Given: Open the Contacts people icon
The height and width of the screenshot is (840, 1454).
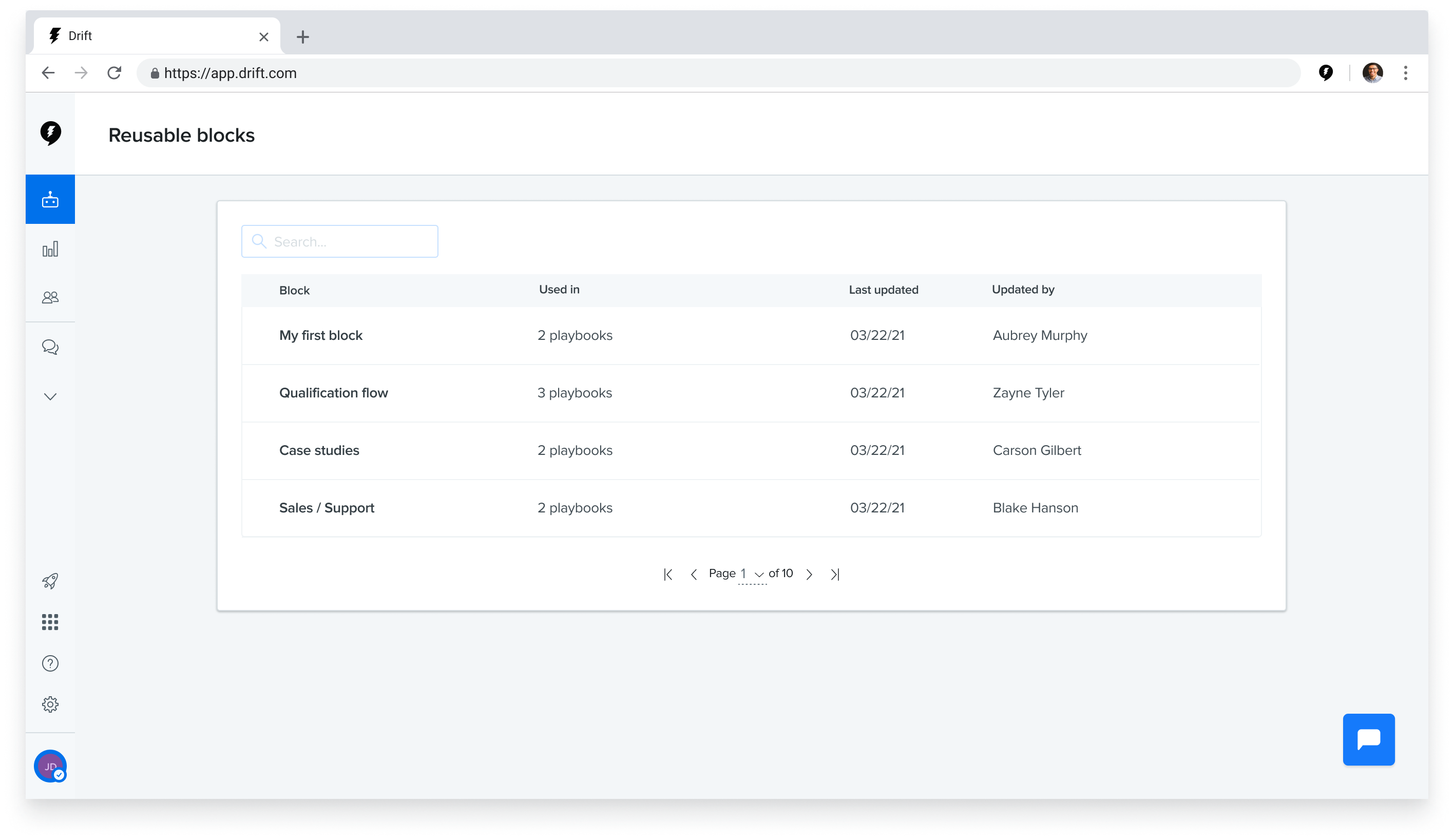Looking at the screenshot, I should [50, 298].
